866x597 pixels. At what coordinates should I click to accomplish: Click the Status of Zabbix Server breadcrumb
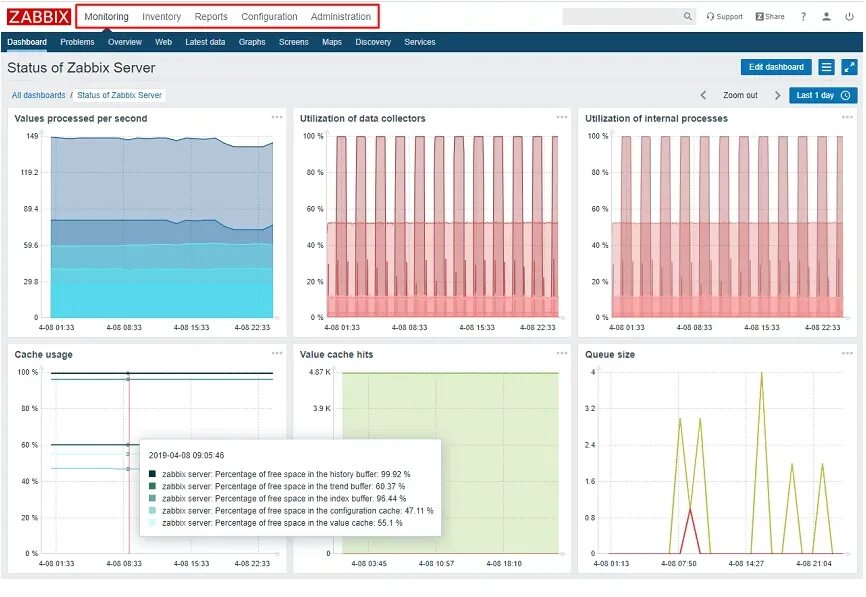[x=119, y=95]
